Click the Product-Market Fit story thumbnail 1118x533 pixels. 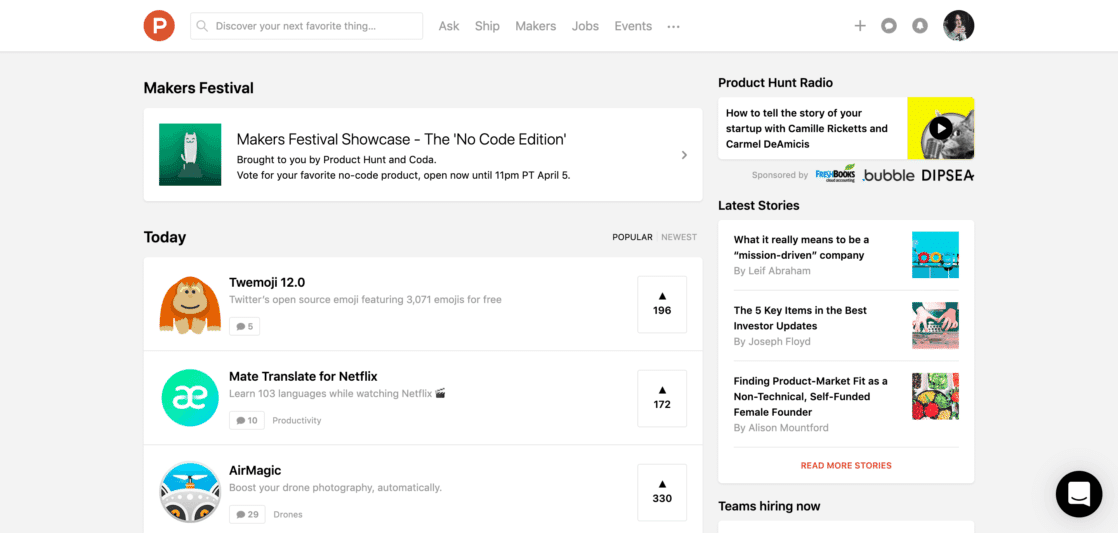point(935,396)
